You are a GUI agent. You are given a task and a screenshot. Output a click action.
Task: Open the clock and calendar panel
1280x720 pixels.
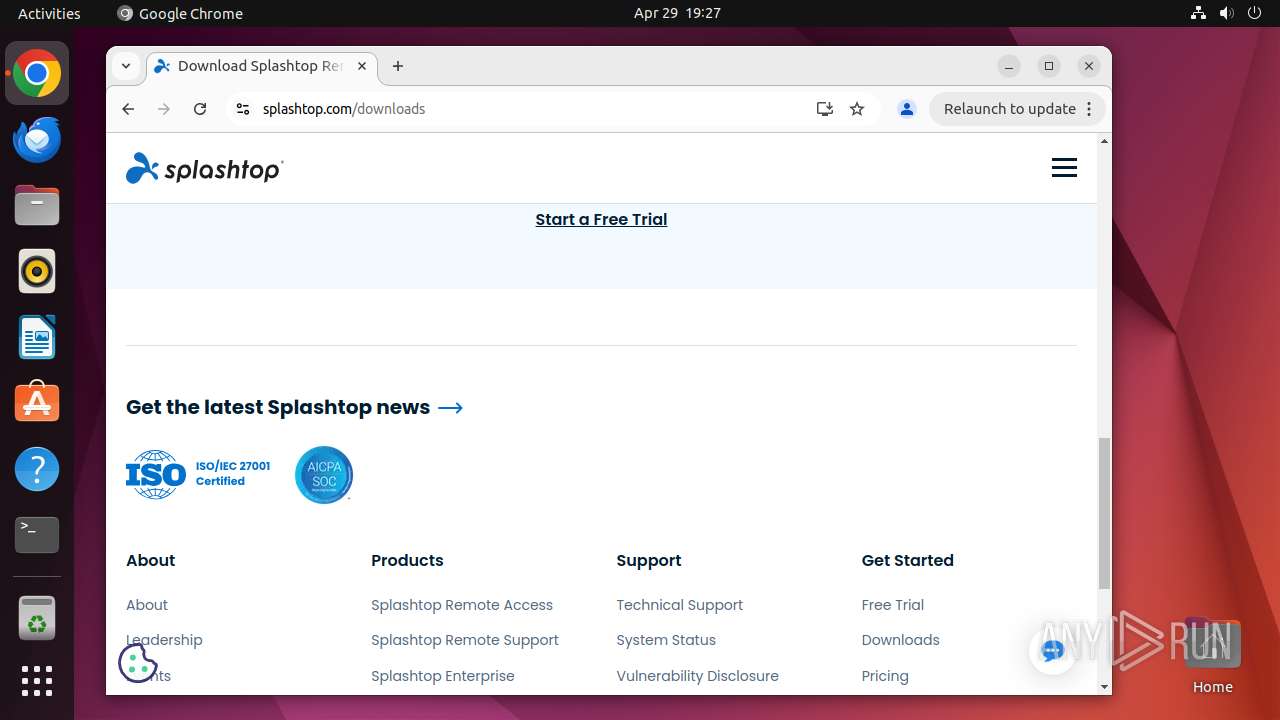(677, 13)
